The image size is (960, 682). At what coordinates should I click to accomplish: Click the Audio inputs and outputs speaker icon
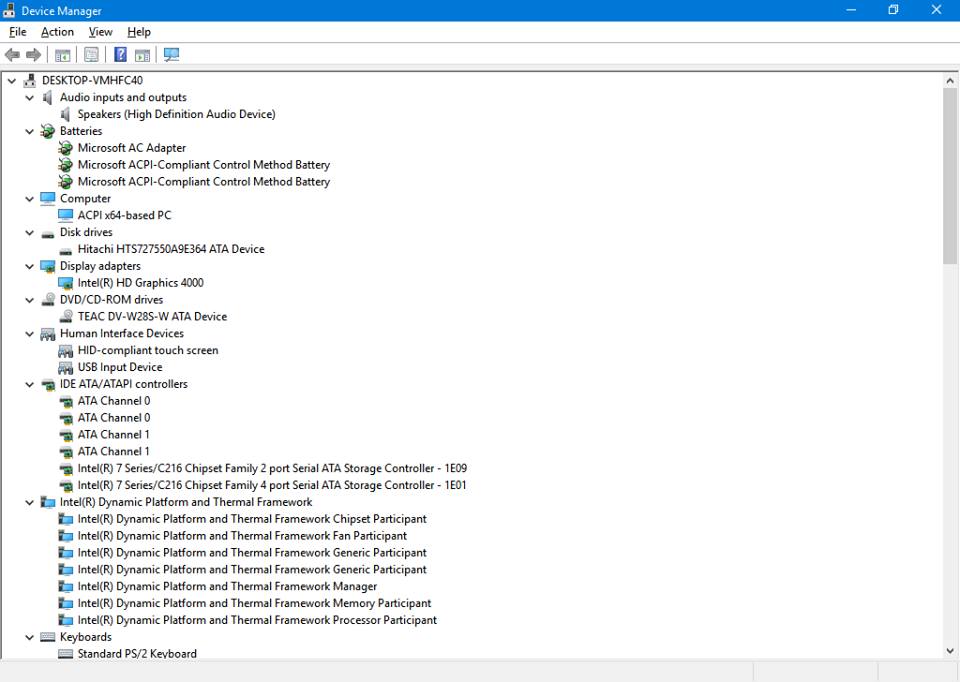pos(48,97)
